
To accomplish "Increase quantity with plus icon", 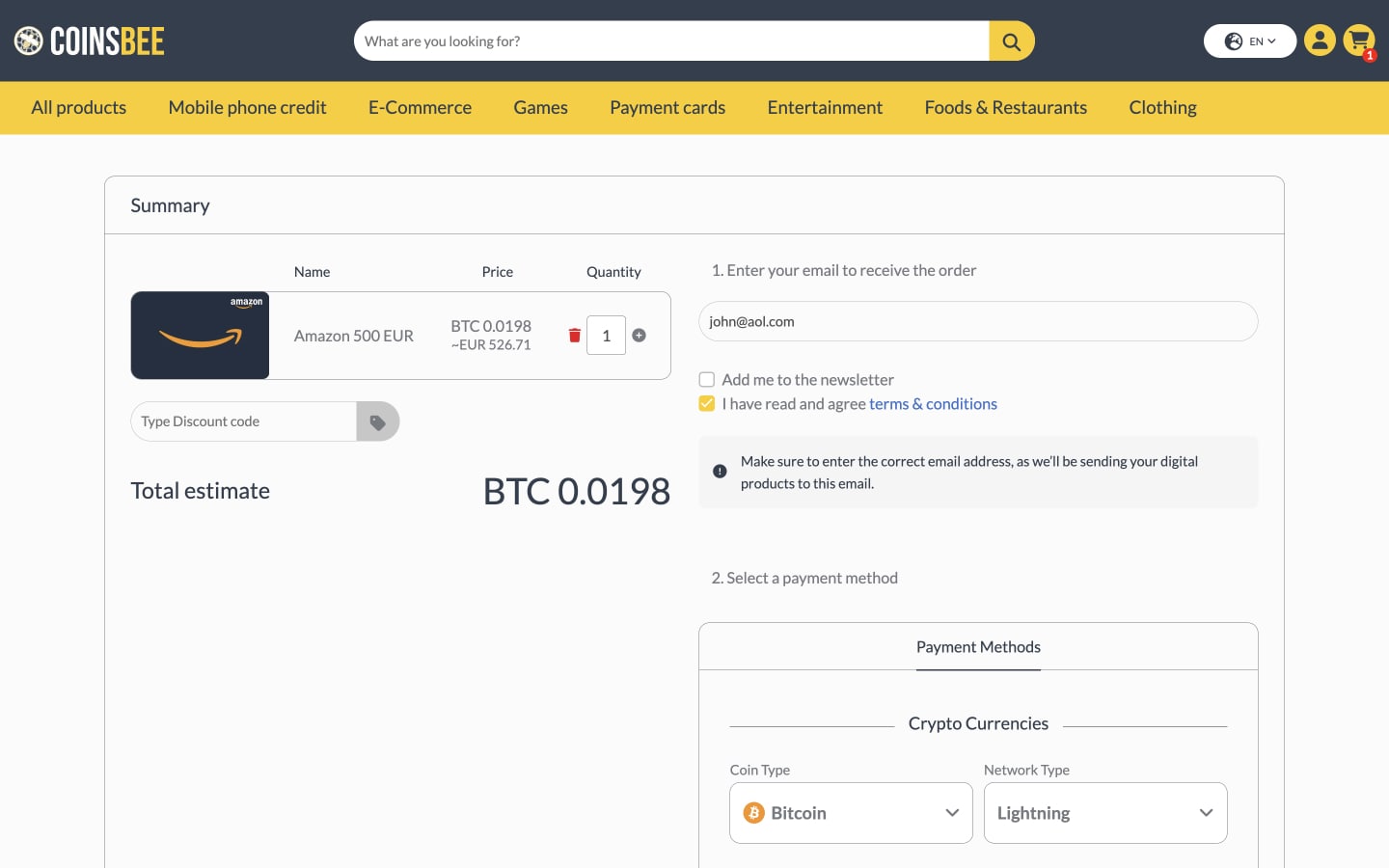I will click(639, 336).
